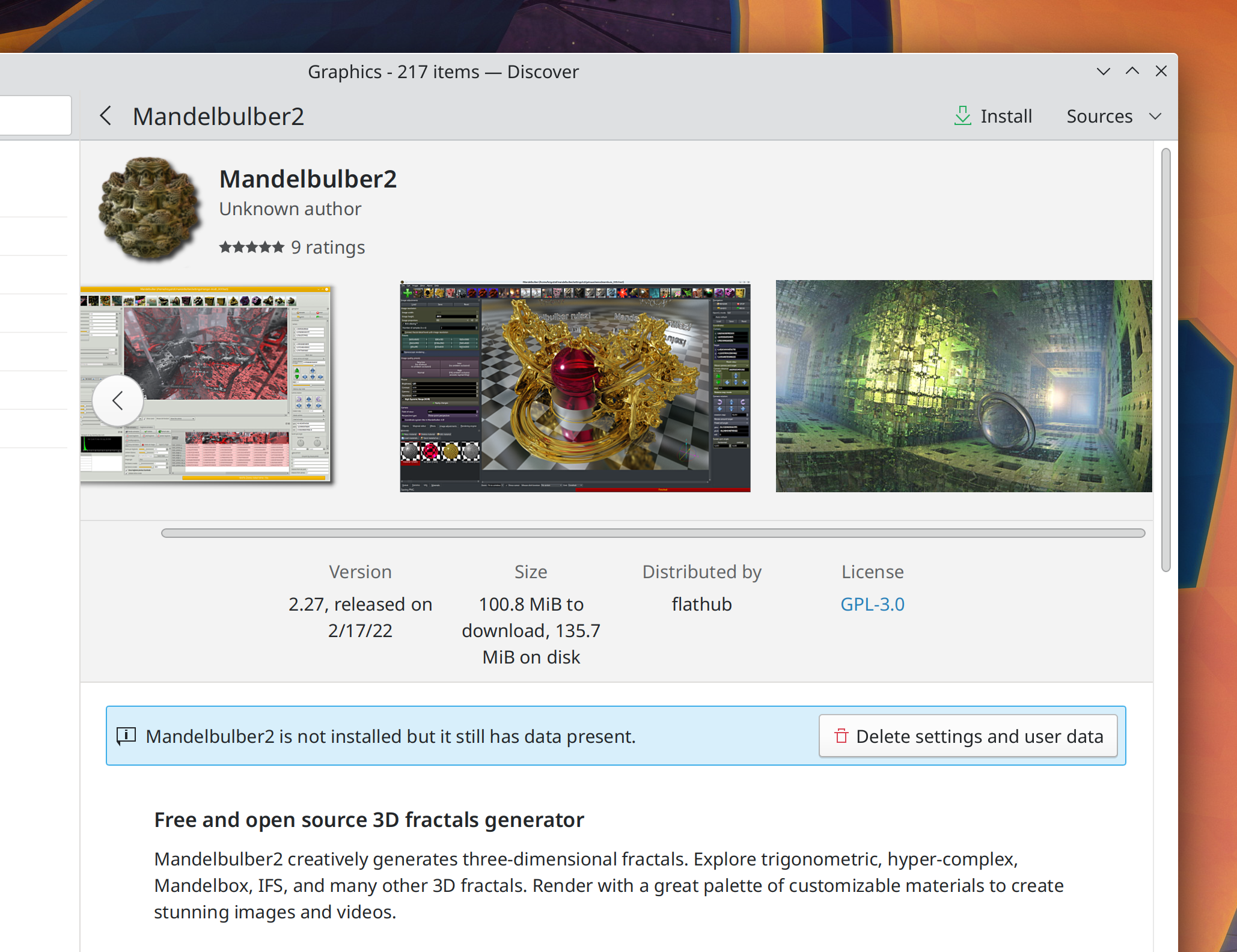Viewport: 1237px width, 952px height.
Task: Open the Sources dropdown menu
Action: click(1099, 116)
